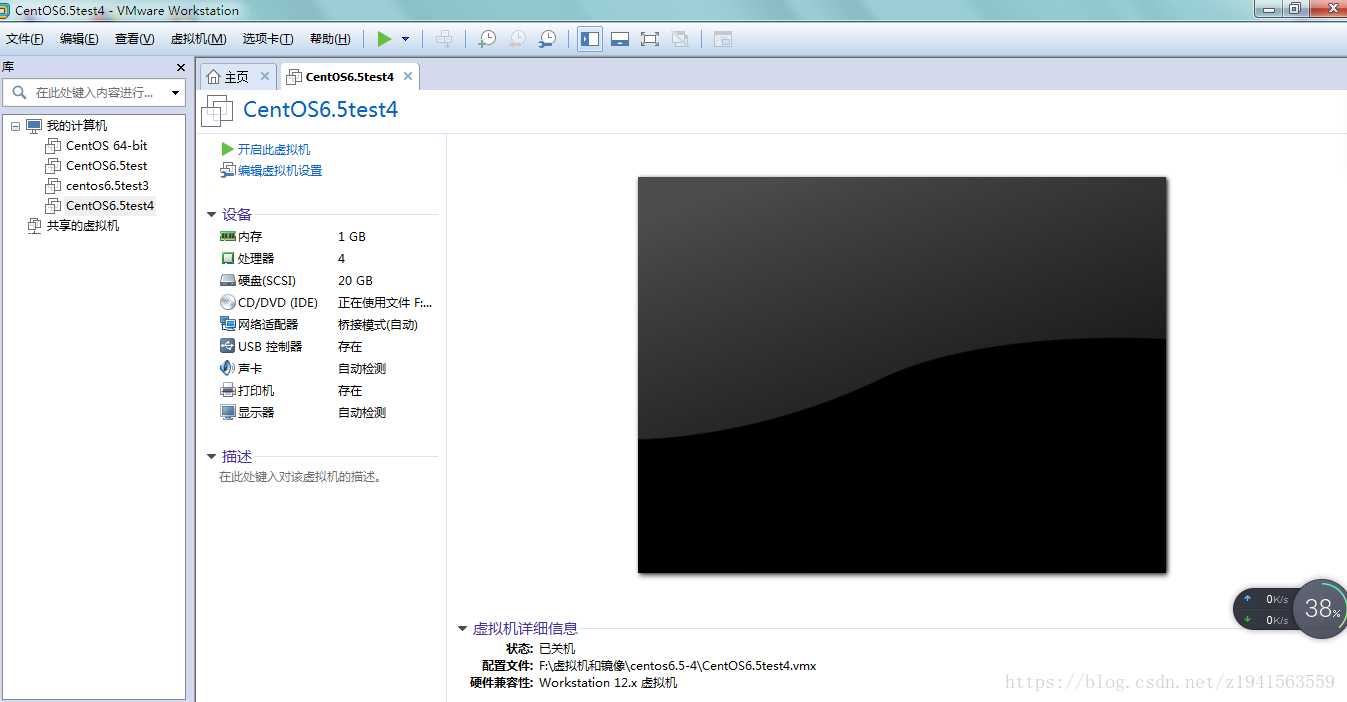Screen dimensions: 1347x702
Task: Open the 编辑(E) menu
Action: (x=79, y=39)
